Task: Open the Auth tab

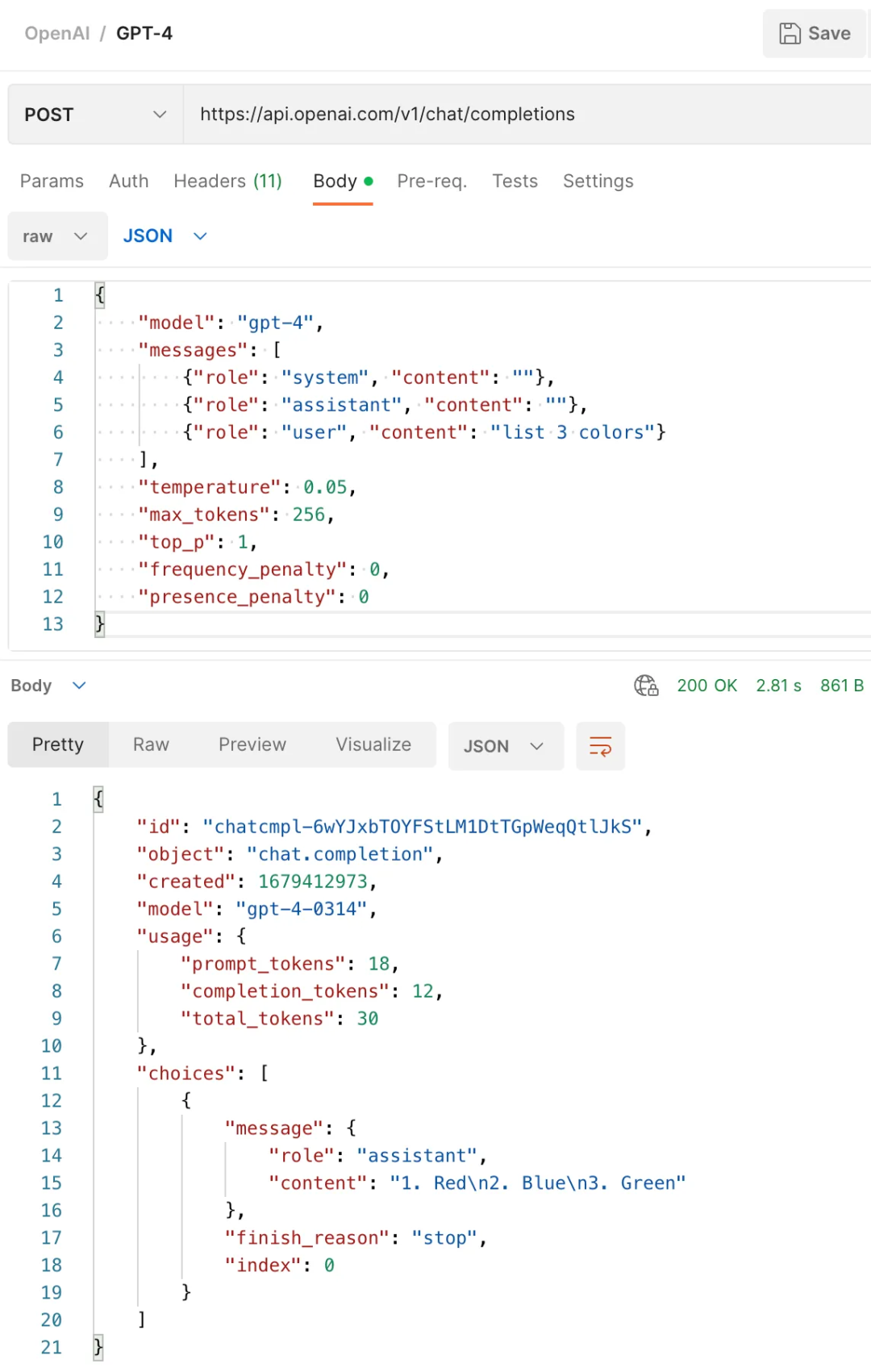Action: (129, 181)
